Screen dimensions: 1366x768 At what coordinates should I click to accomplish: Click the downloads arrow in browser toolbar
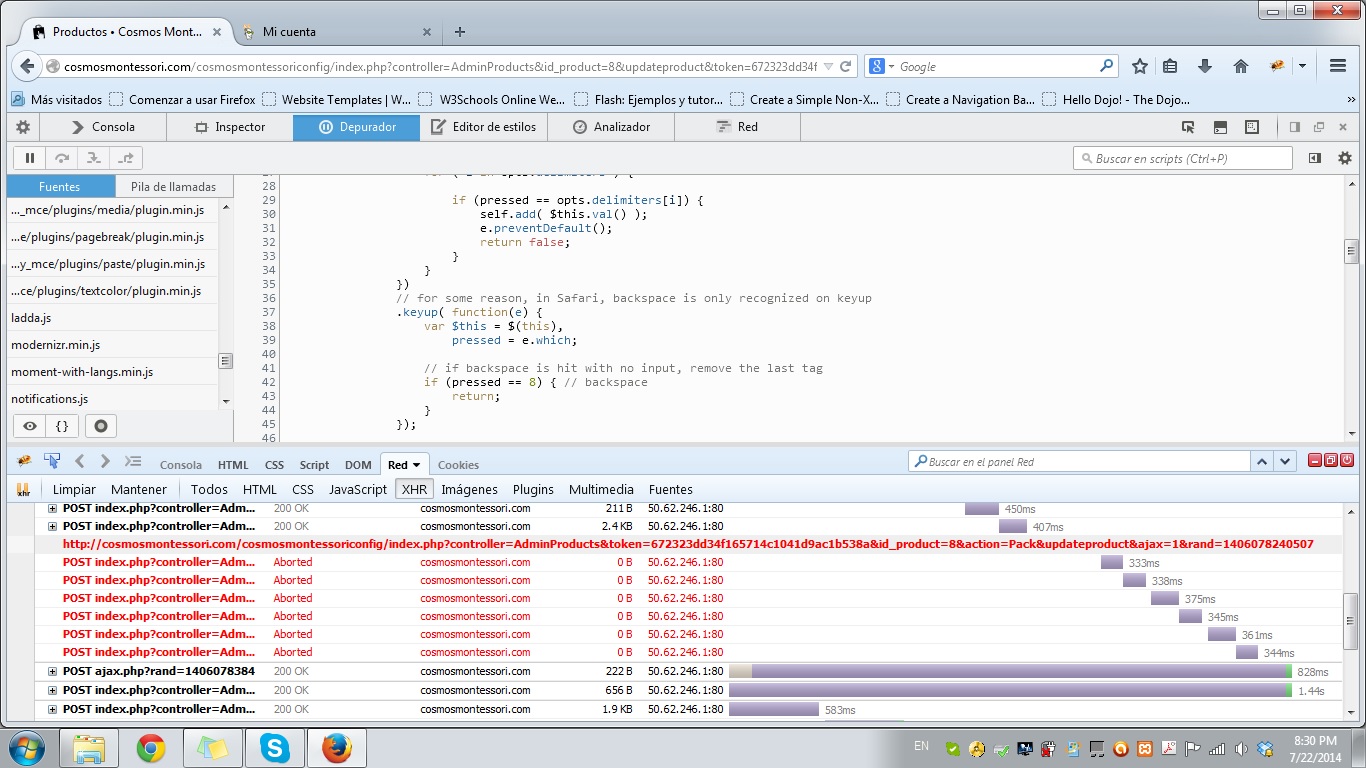click(x=1205, y=66)
